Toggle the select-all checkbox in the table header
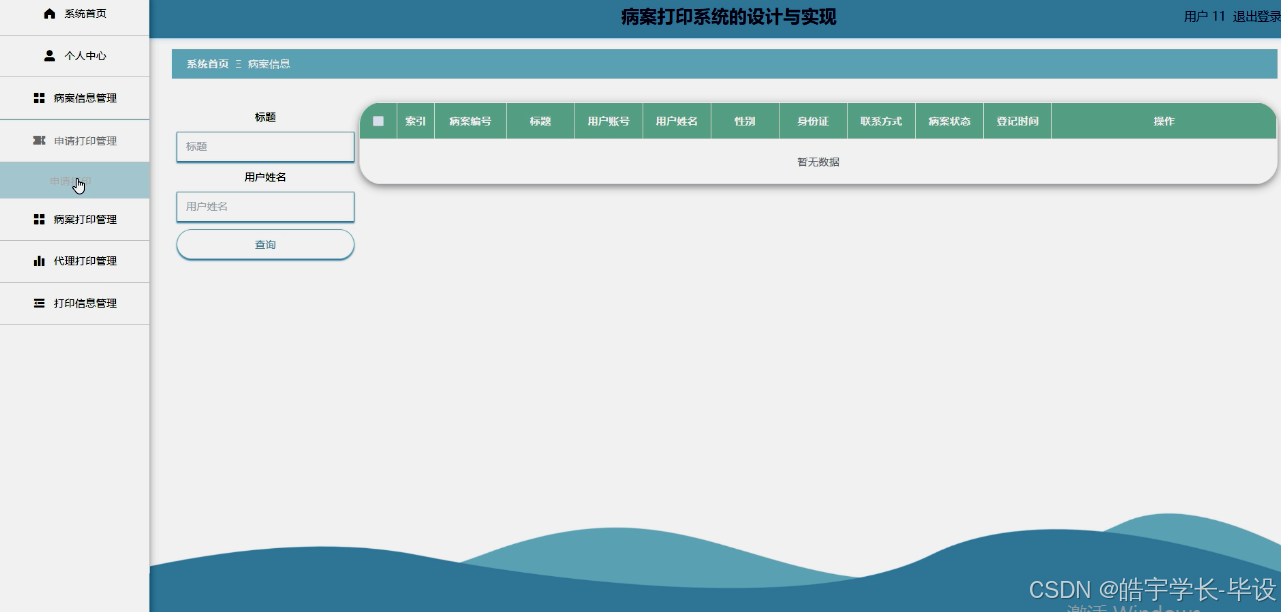Image resolution: width=1281 pixels, height=612 pixels. tap(378, 120)
